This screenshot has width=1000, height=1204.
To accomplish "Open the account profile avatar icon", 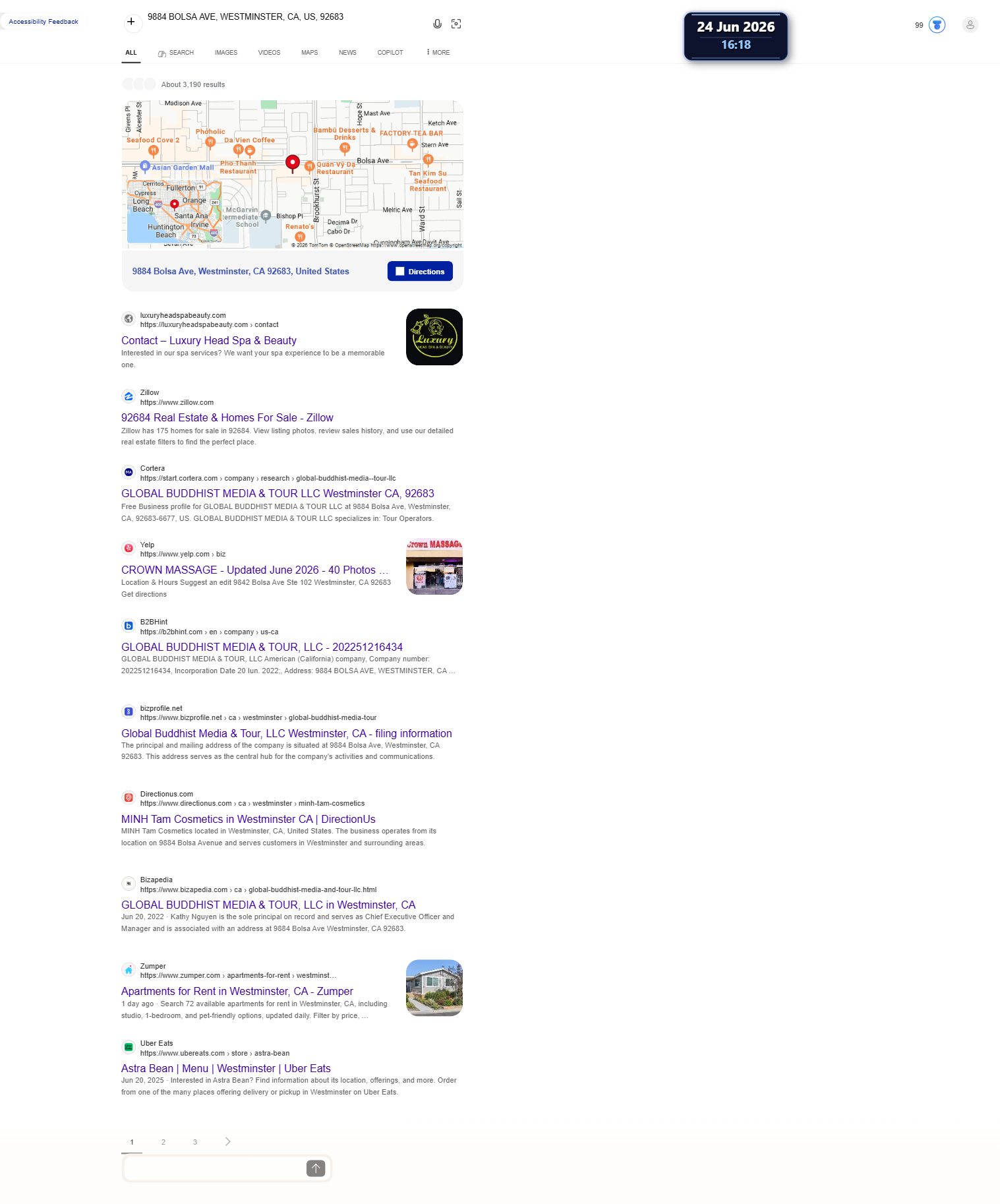I will pos(970,25).
